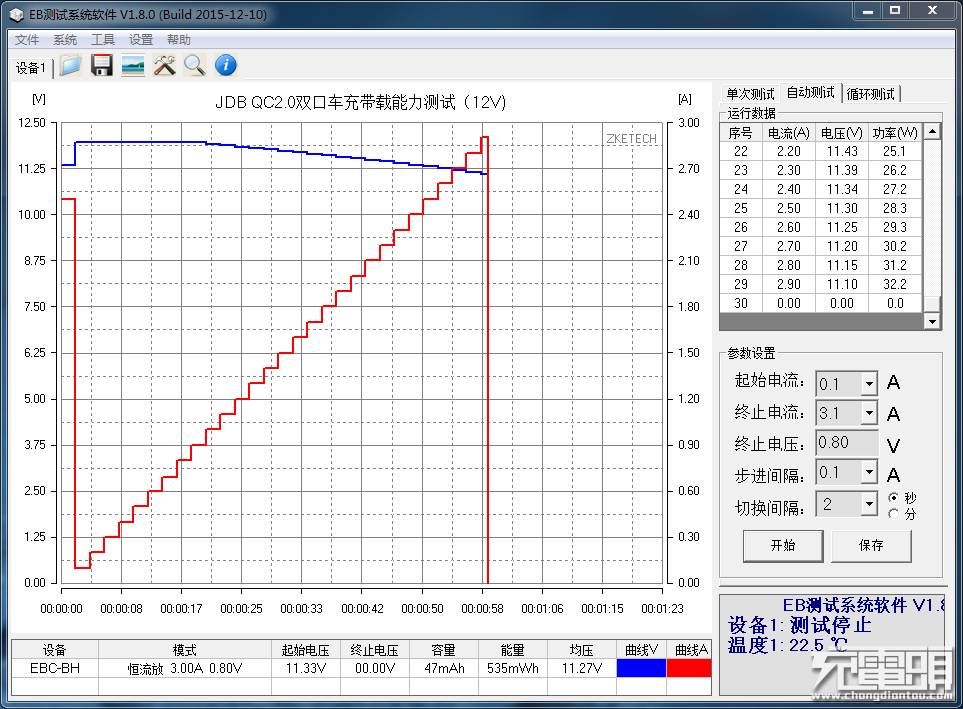
Task: Click the 温度1: 22.5 ℃ status text
Action: point(787,644)
